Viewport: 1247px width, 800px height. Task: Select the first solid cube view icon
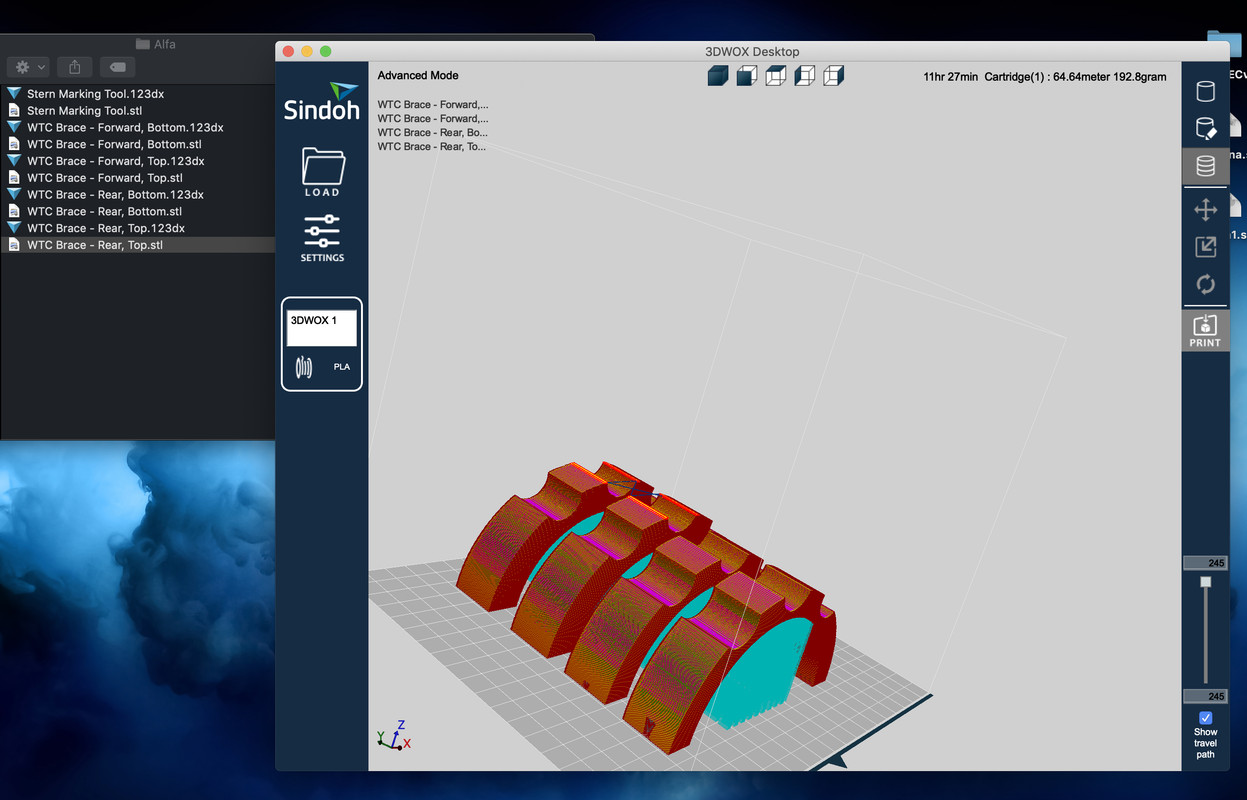pos(718,75)
